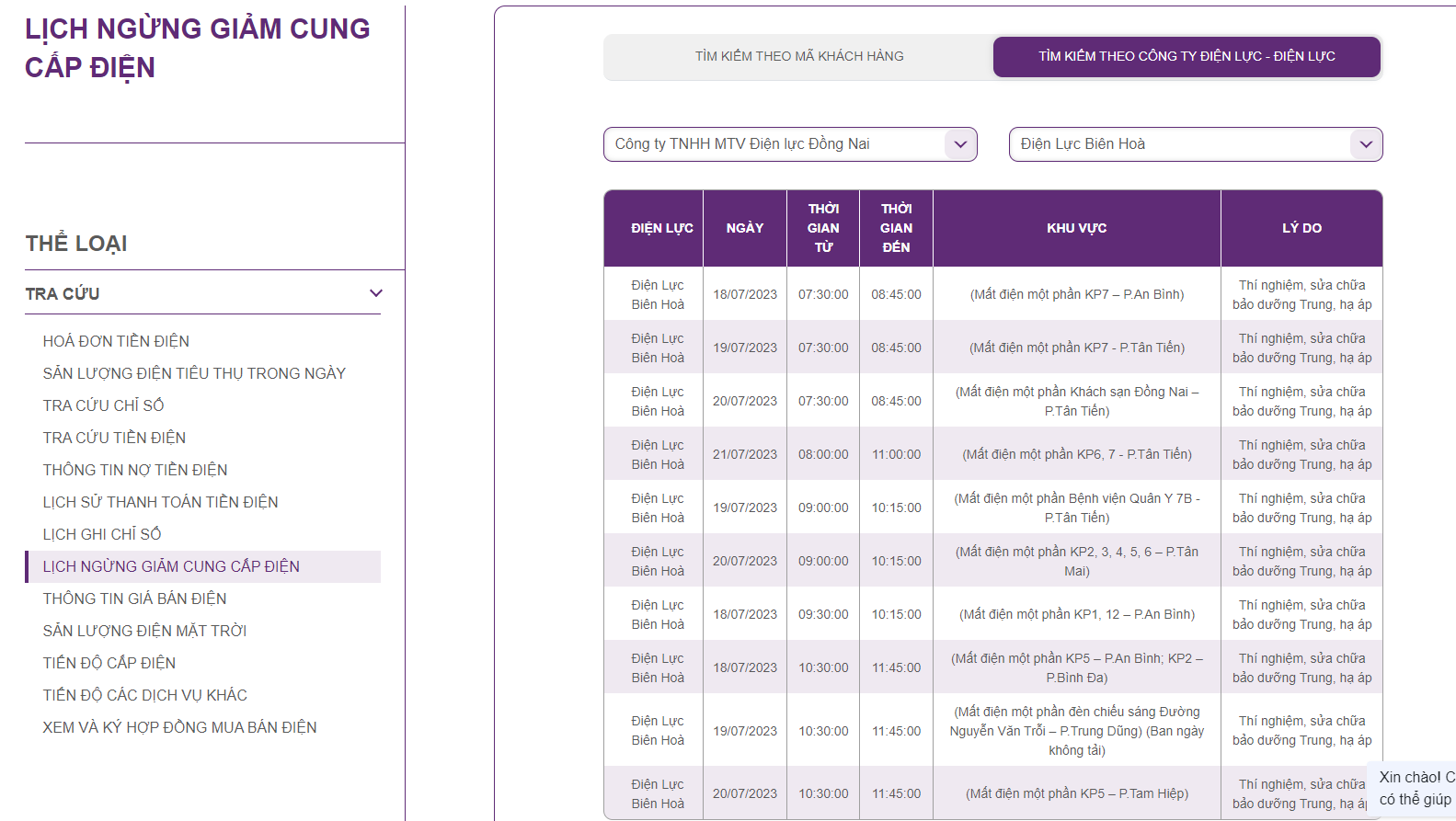Collapse the TRA CỨU category chevron

pos(375,293)
